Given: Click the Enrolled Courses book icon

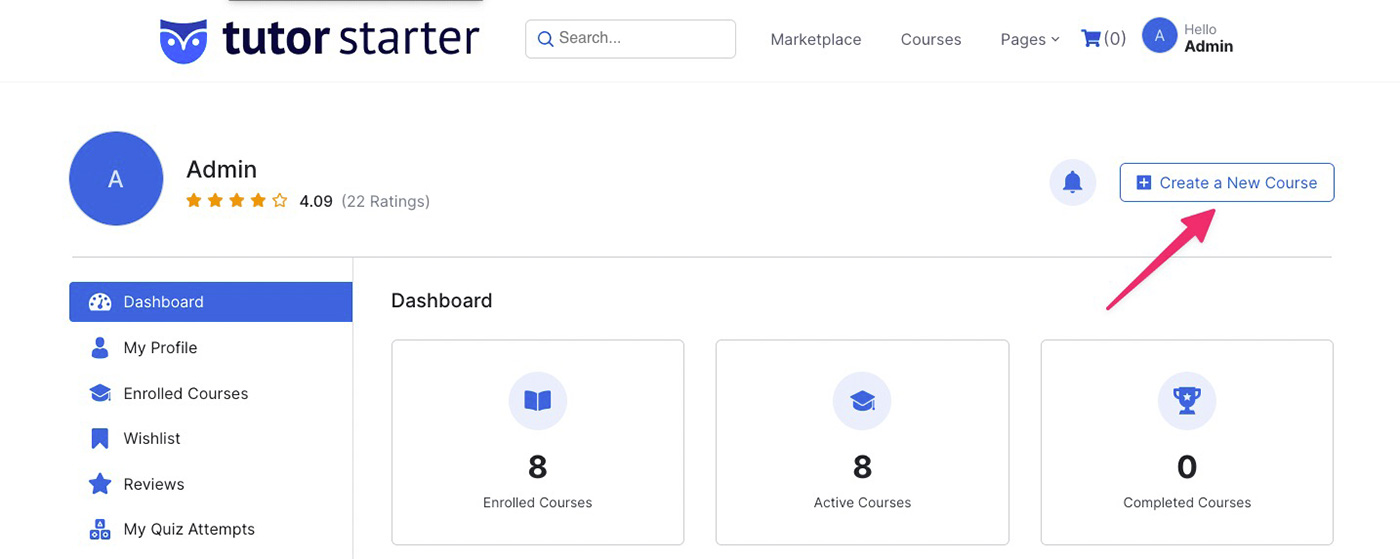Looking at the screenshot, I should (x=538, y=401).
